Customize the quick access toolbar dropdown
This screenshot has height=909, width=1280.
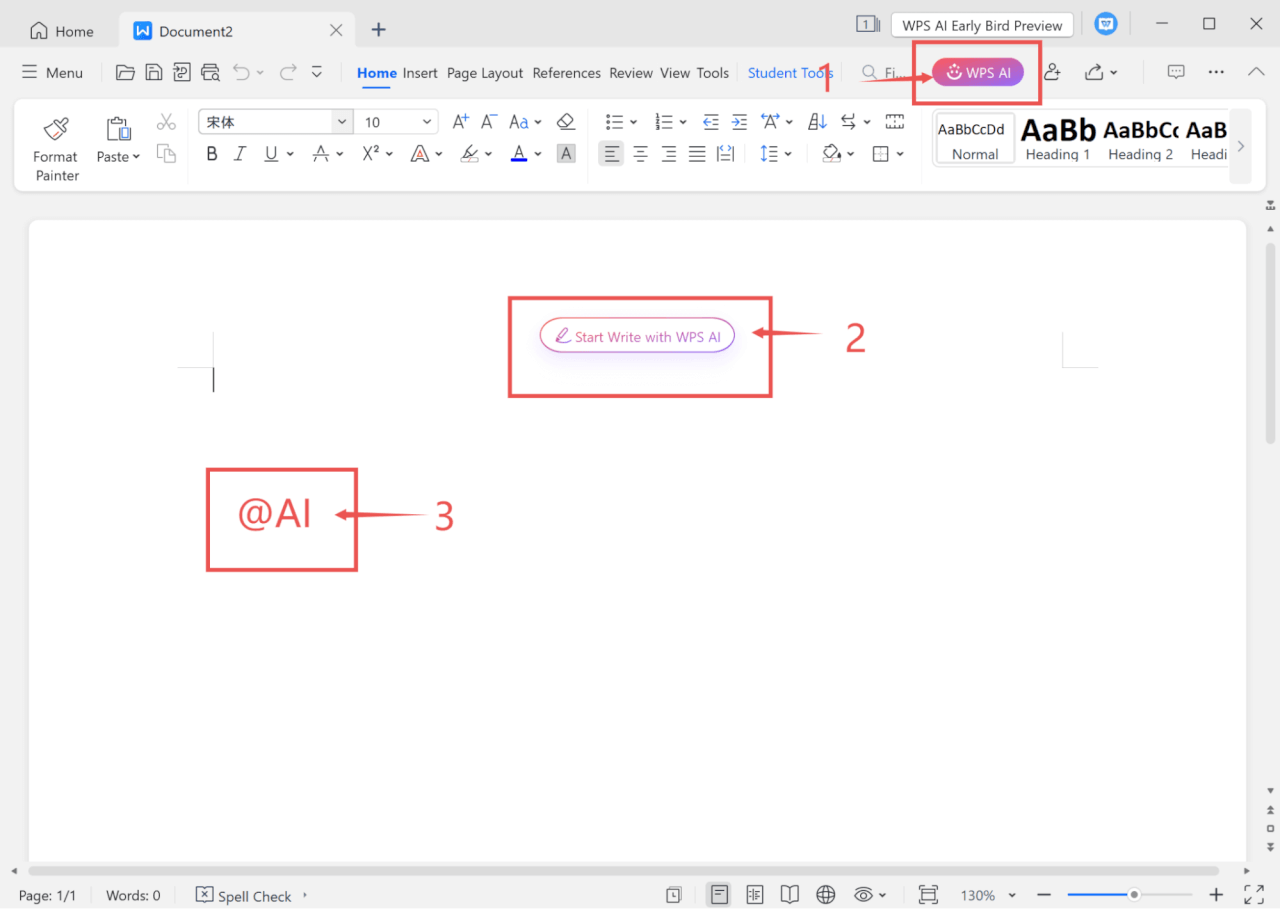317,72
